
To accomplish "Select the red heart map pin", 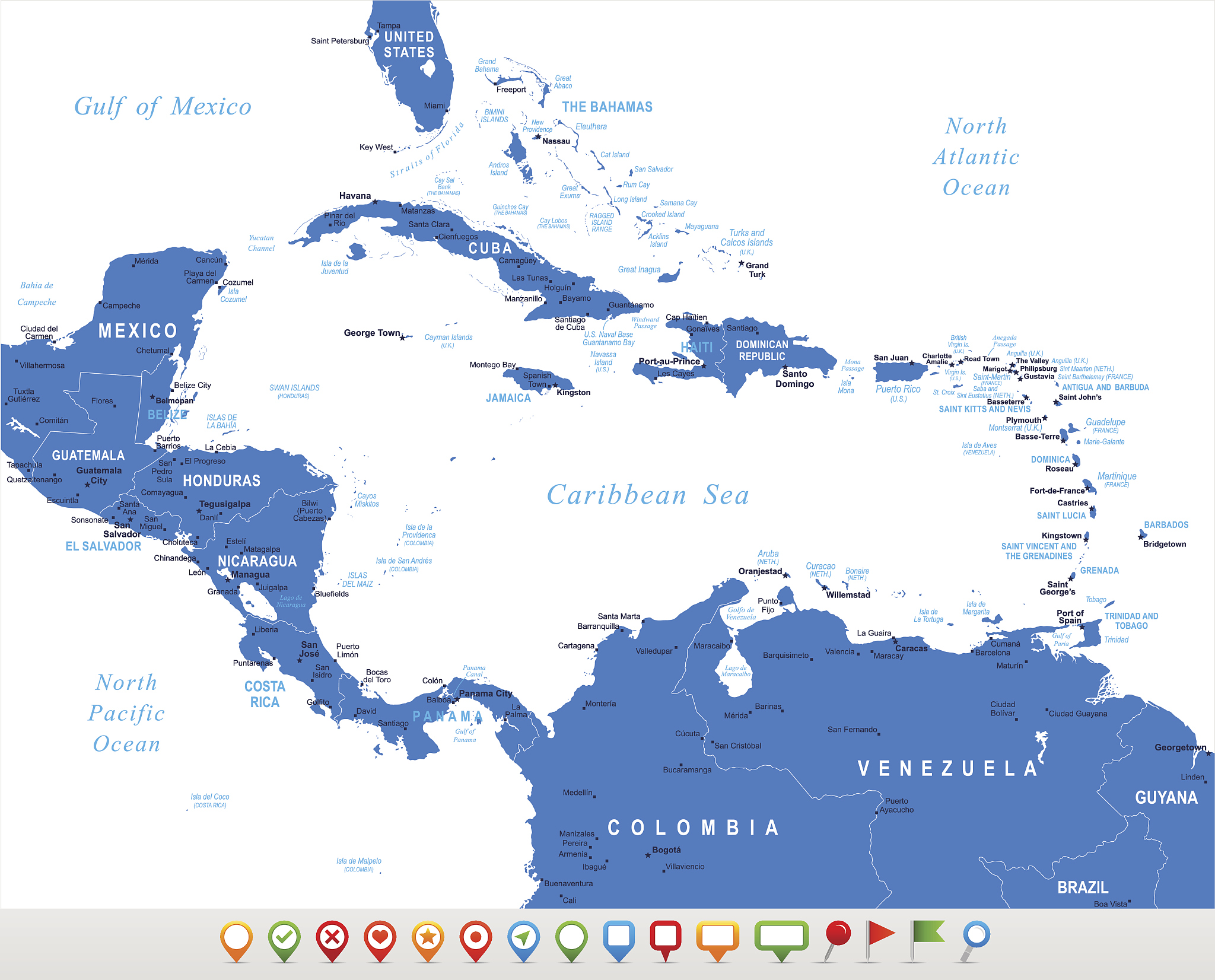I will tap(380, 941).
